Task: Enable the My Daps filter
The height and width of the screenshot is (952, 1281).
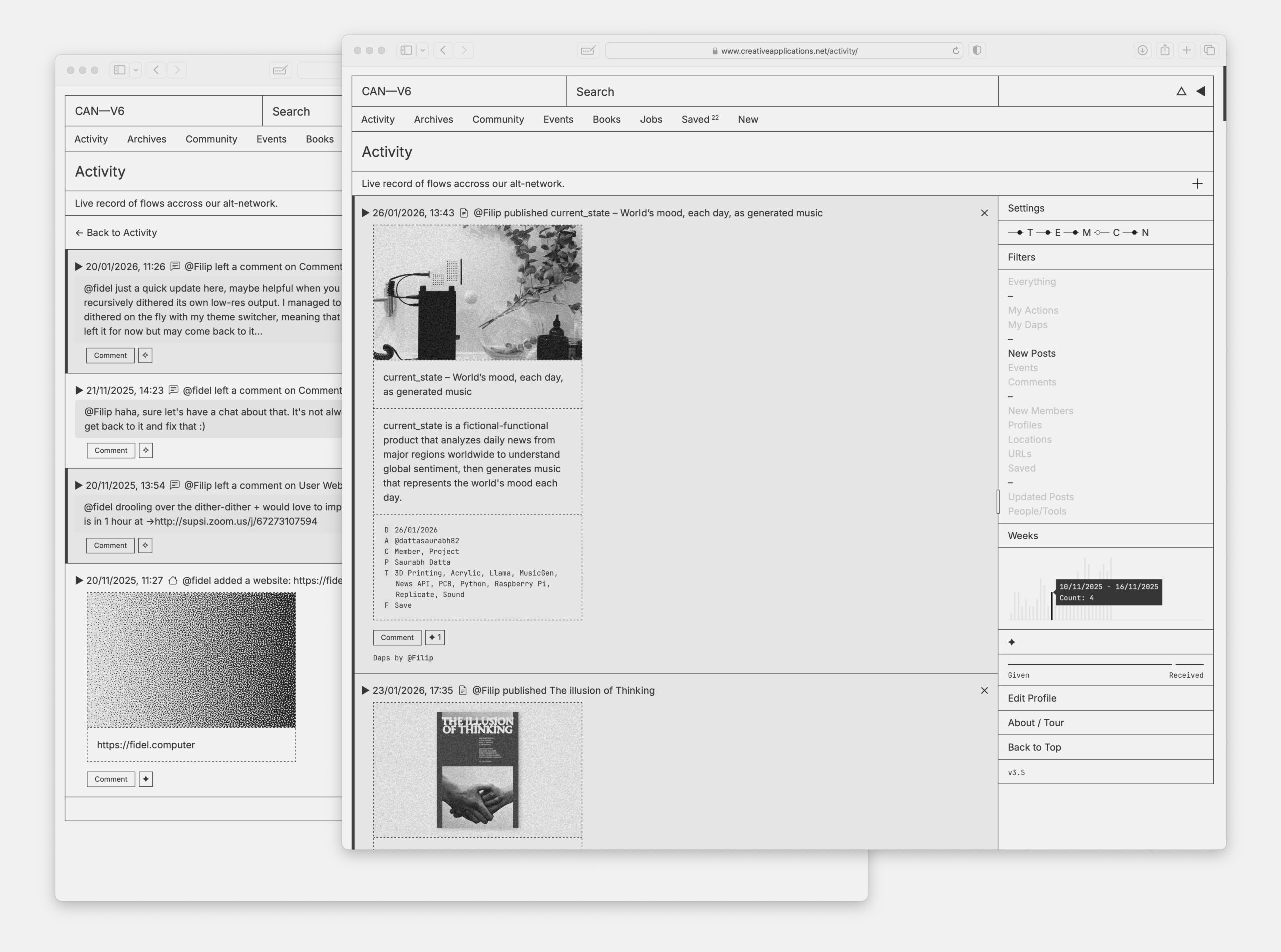Action: click(x=1027, y=325)
